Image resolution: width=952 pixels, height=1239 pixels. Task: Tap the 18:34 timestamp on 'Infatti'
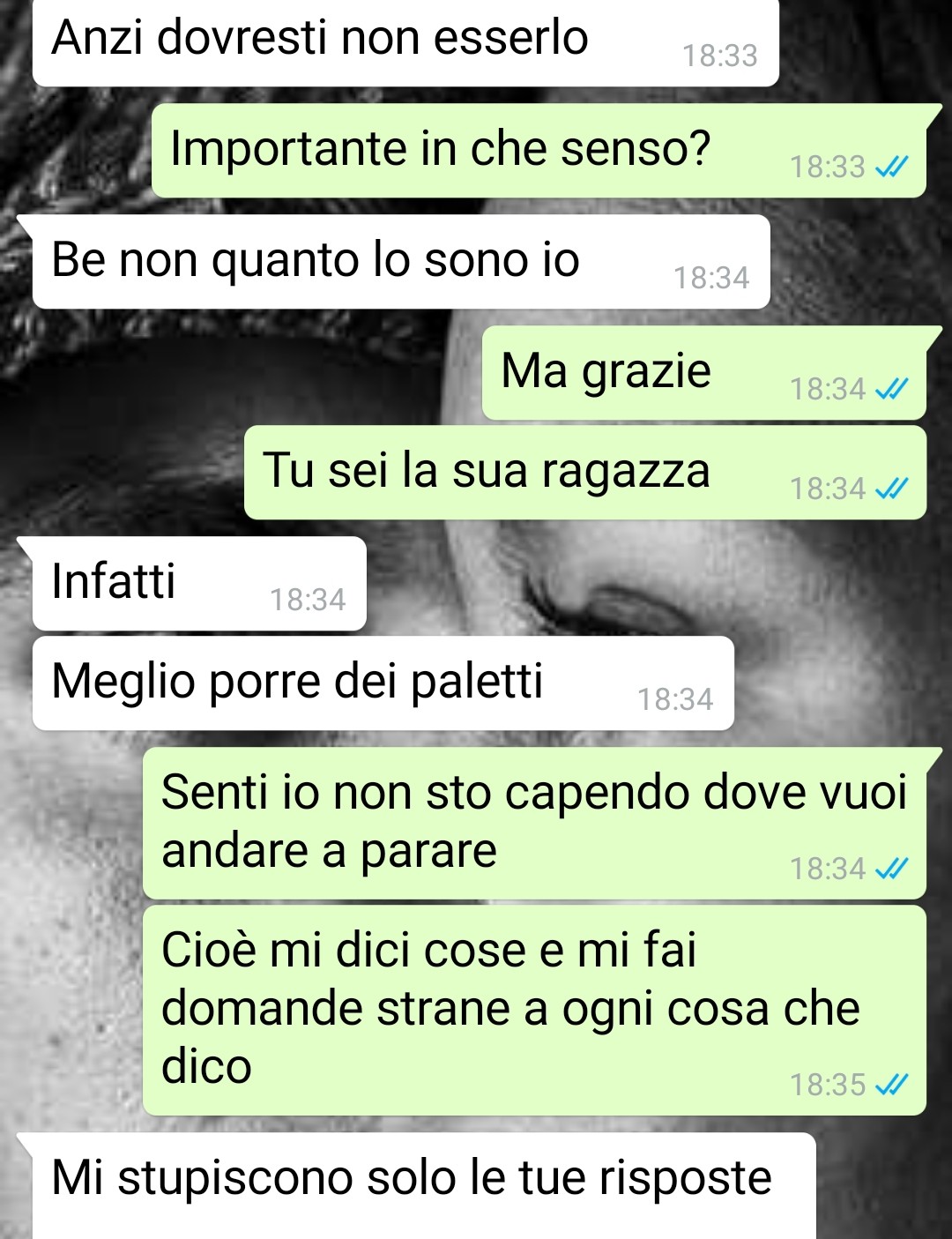pos(308,600)
